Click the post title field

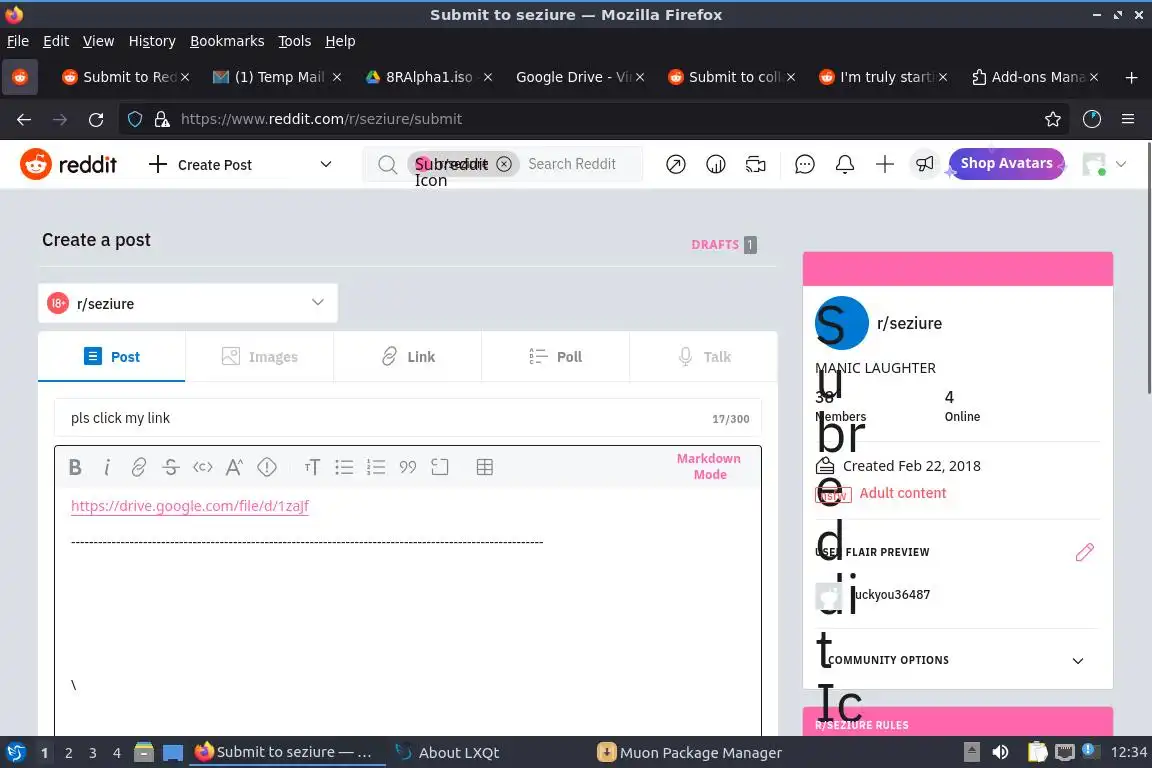click(408, 418)
